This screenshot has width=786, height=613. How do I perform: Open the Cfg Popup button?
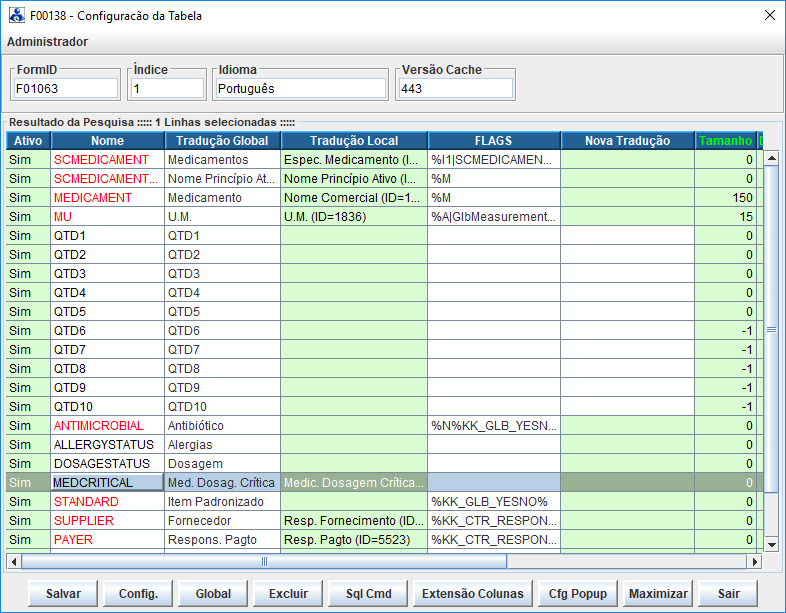click(577, 593)
